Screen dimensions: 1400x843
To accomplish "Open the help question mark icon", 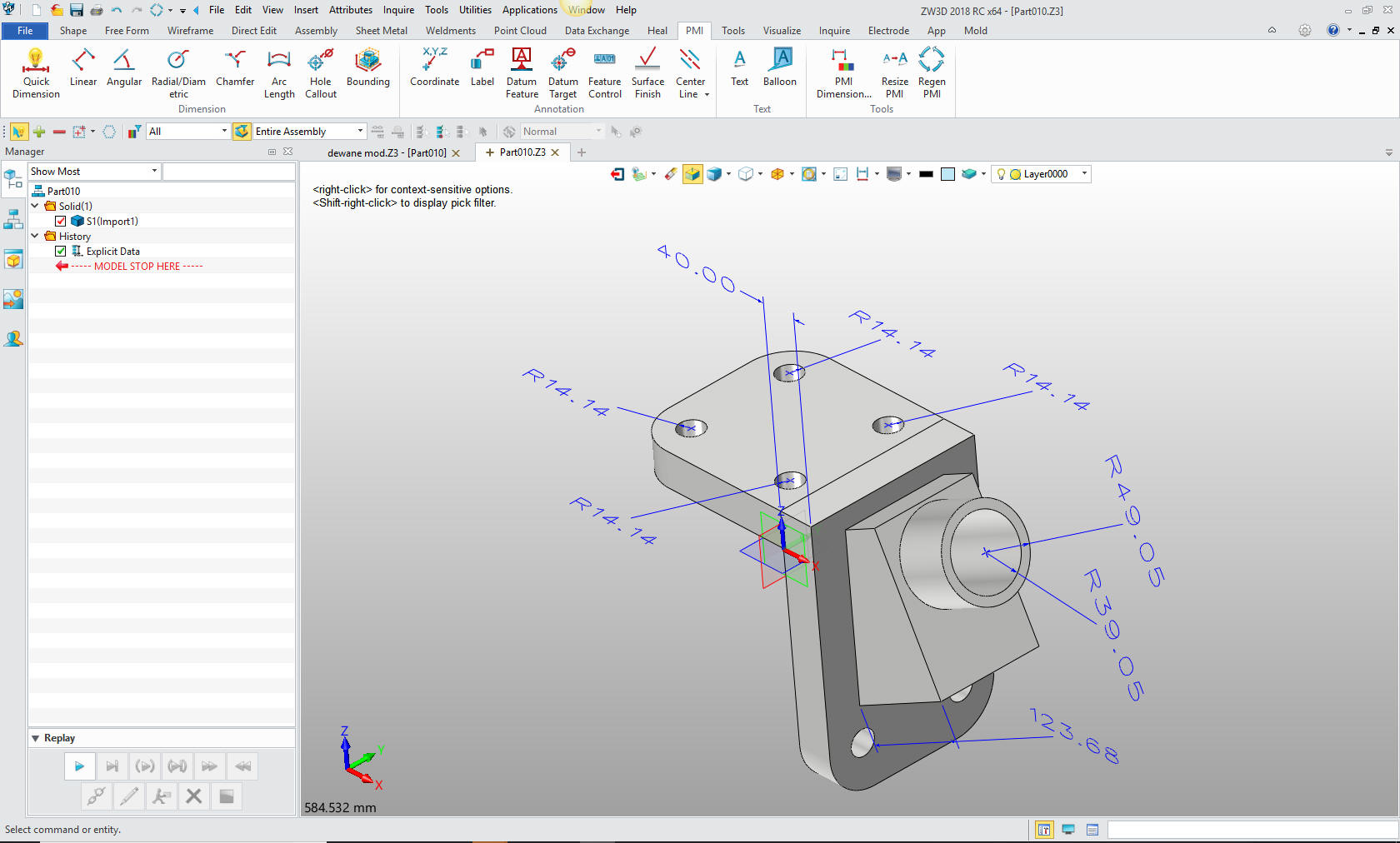I will click(x=1333, y=31).
